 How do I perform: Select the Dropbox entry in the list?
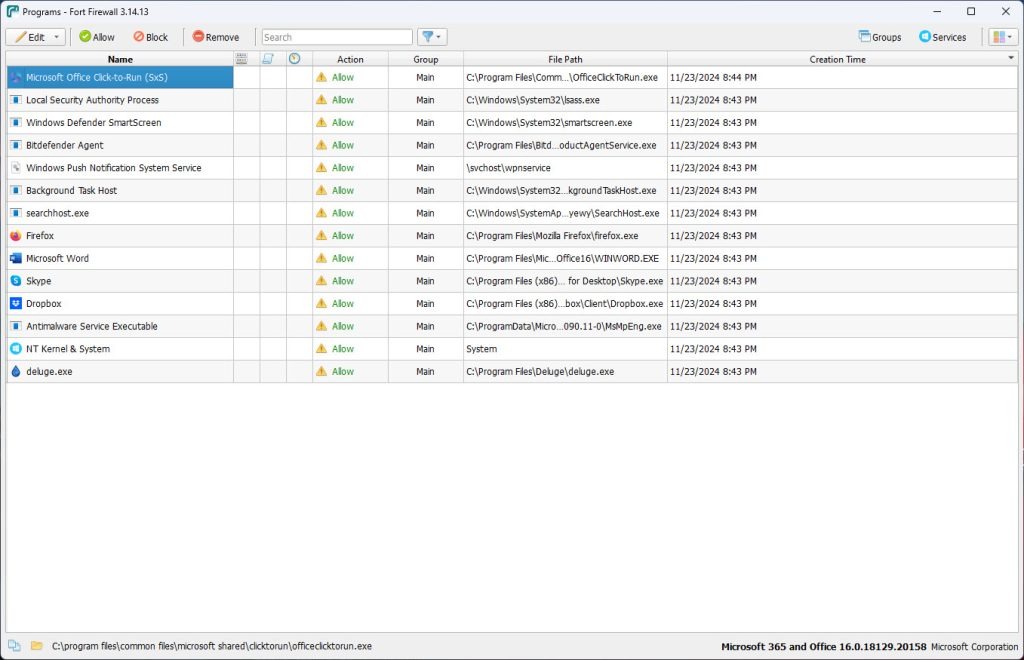pos(43,304)
